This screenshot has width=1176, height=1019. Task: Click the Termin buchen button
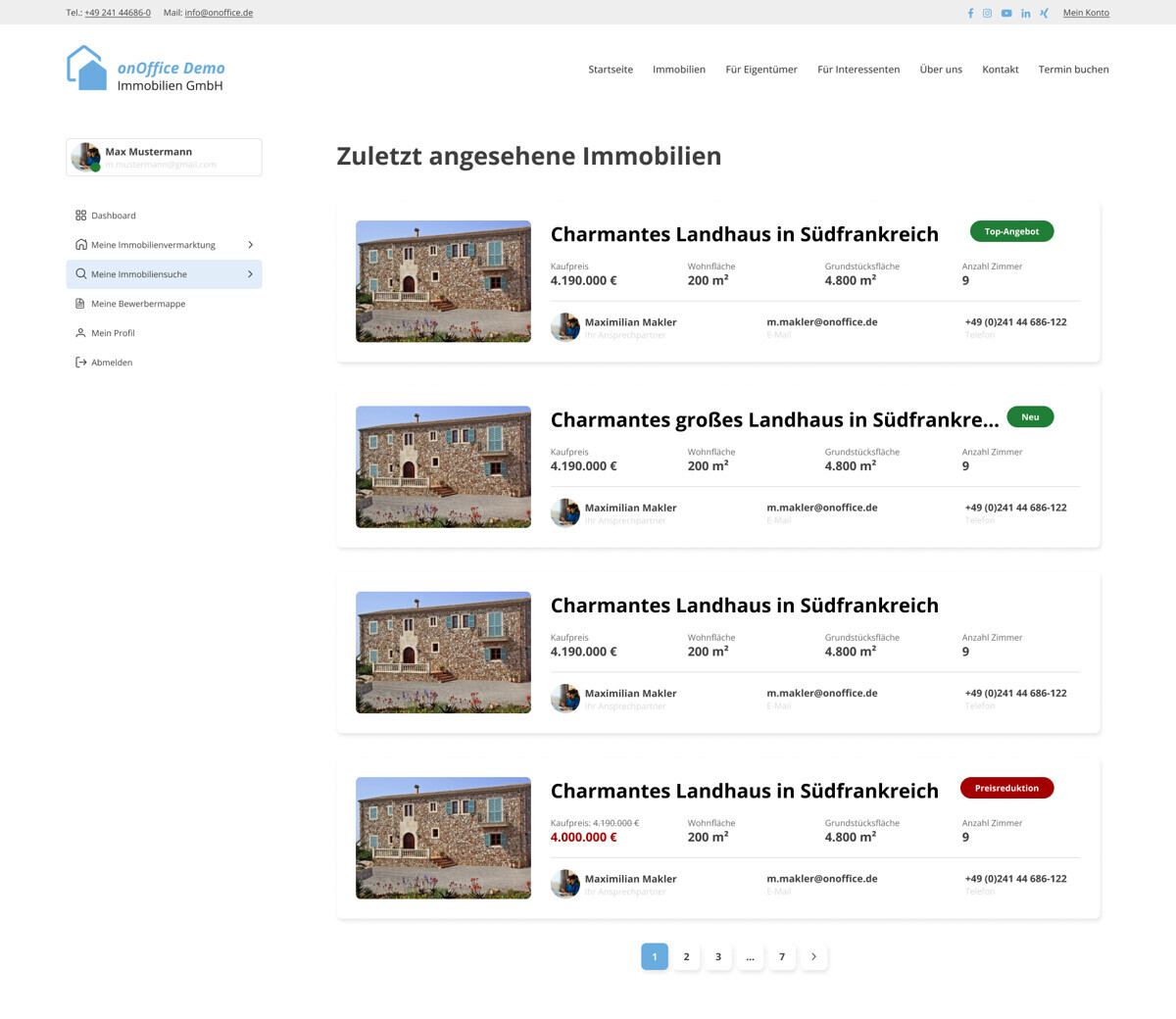(x=1074, y=69)
